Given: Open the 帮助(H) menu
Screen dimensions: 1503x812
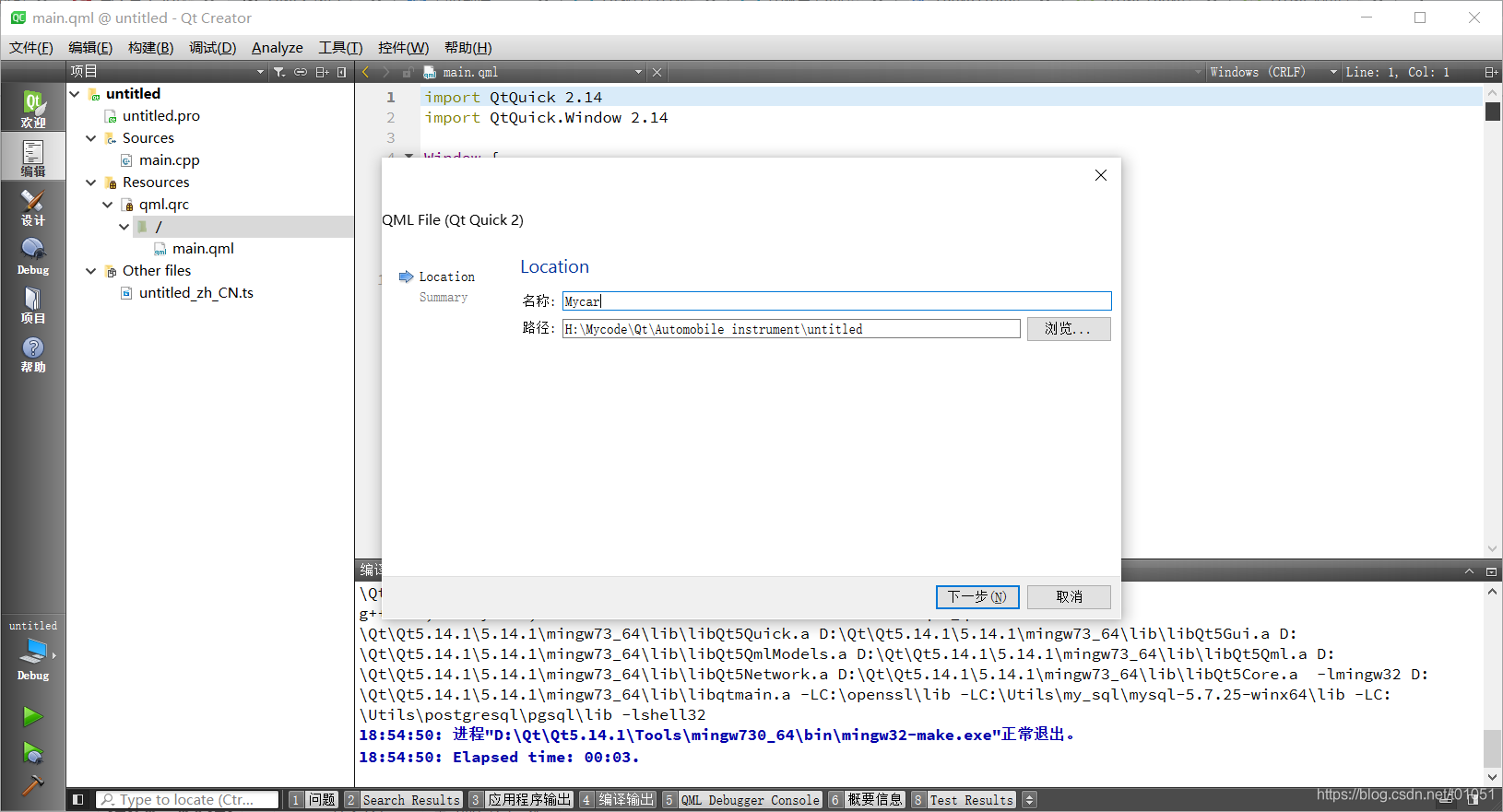Looking at the screenshot, I should click(x=467, y=48).
